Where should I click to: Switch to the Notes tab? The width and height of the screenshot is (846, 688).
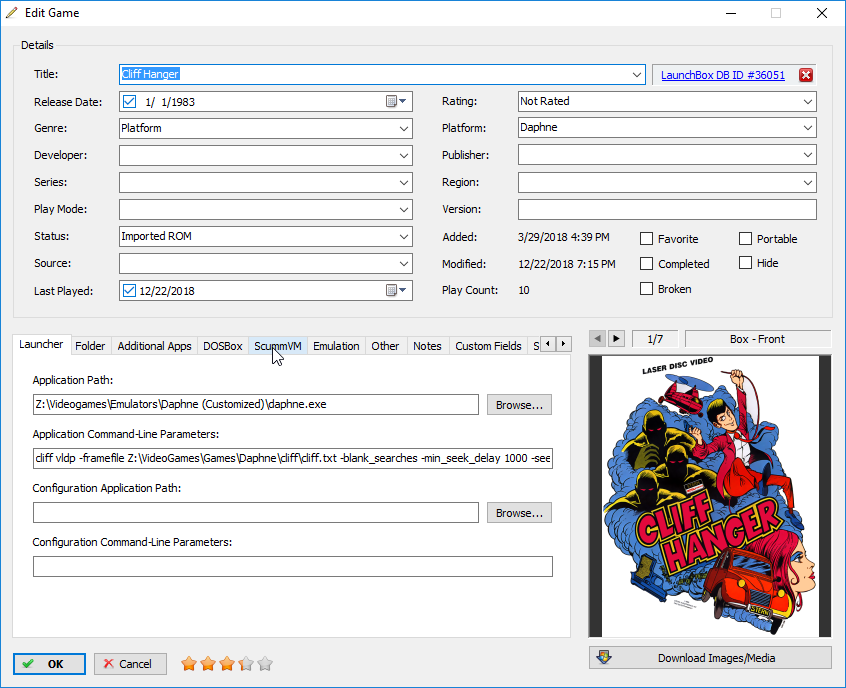coord(427,346)
